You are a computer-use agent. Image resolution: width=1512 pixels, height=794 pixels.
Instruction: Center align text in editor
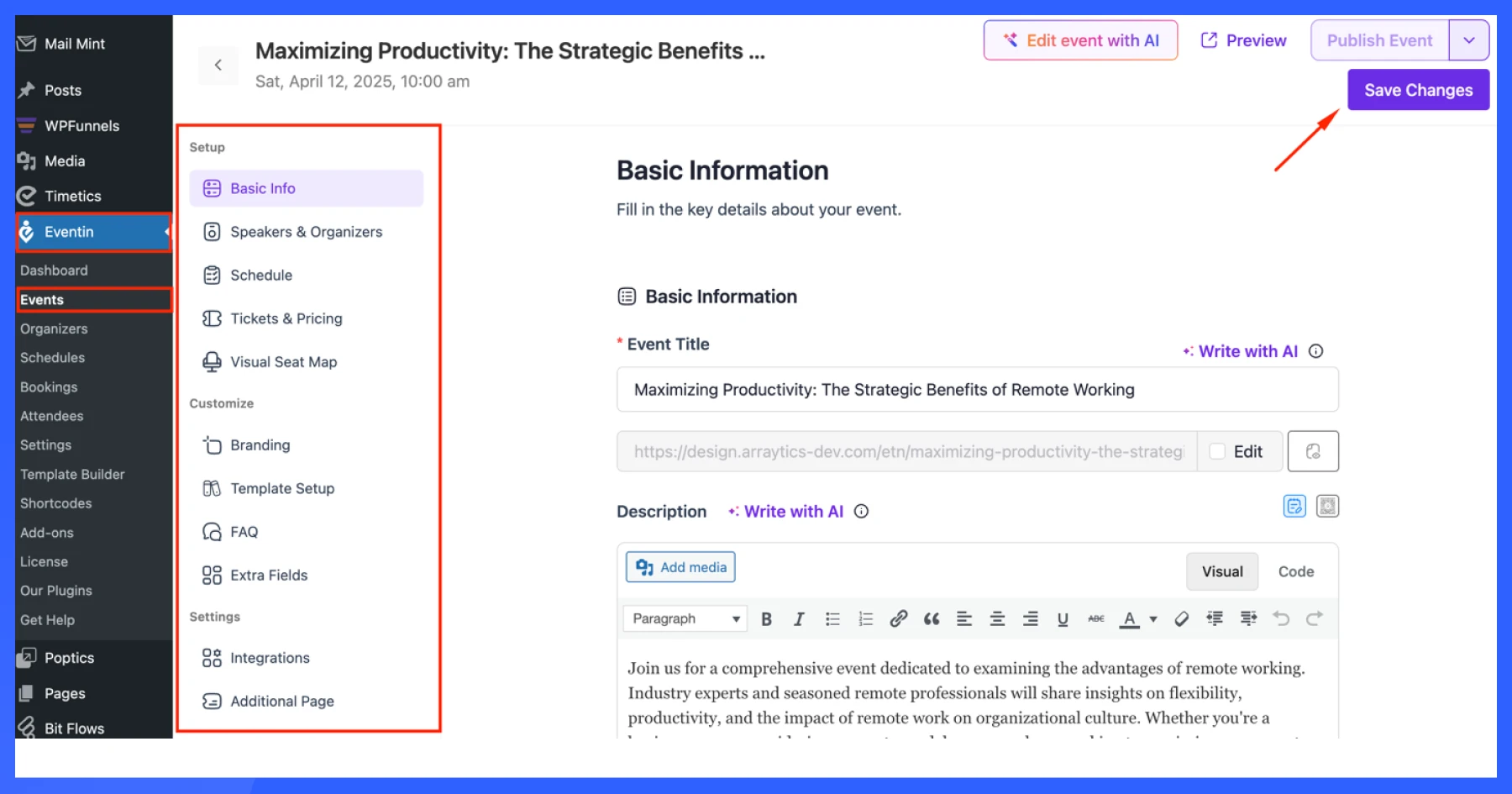[997, 619]
